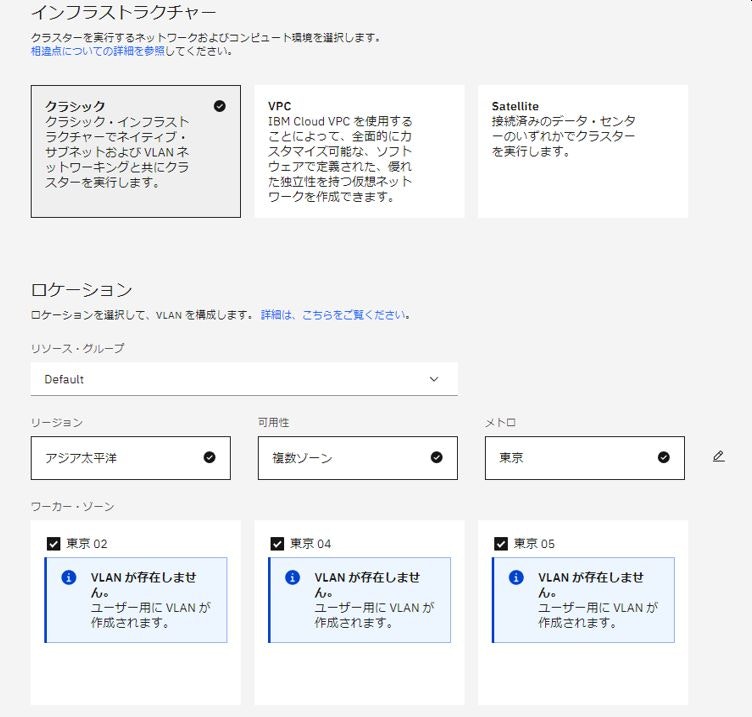Choose the VPC infrastructure card
The width and height of the screenshot is (752, 717).
coord(359,151)
